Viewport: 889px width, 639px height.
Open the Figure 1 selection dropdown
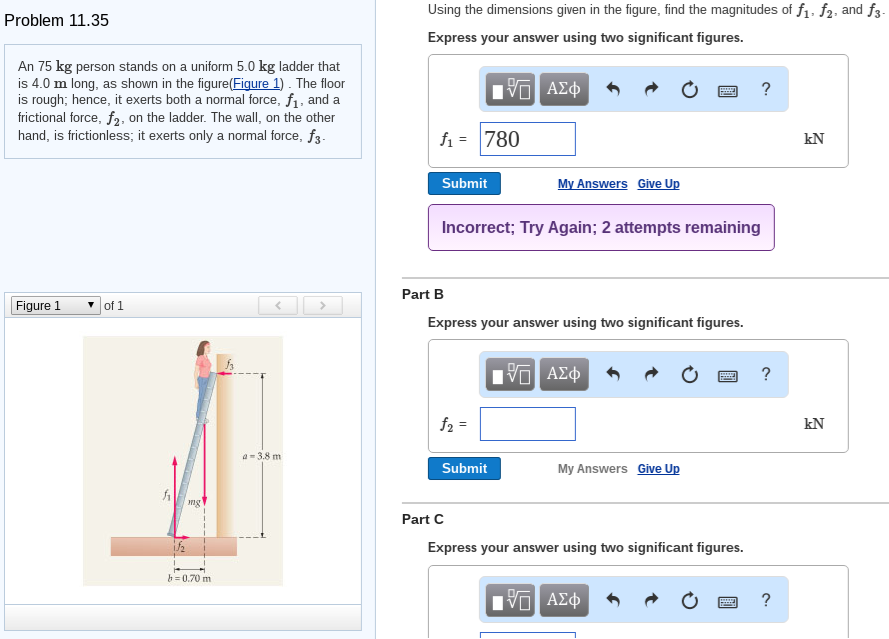click(54, 305)
